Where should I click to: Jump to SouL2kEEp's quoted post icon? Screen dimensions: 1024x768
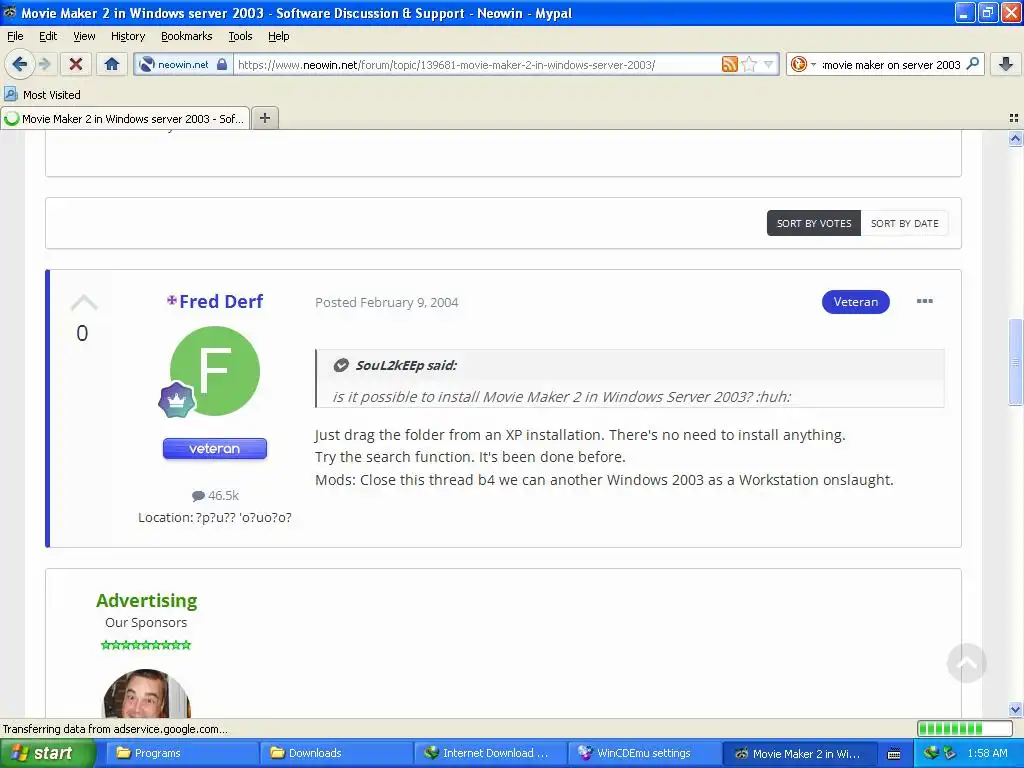click(341, 365)
